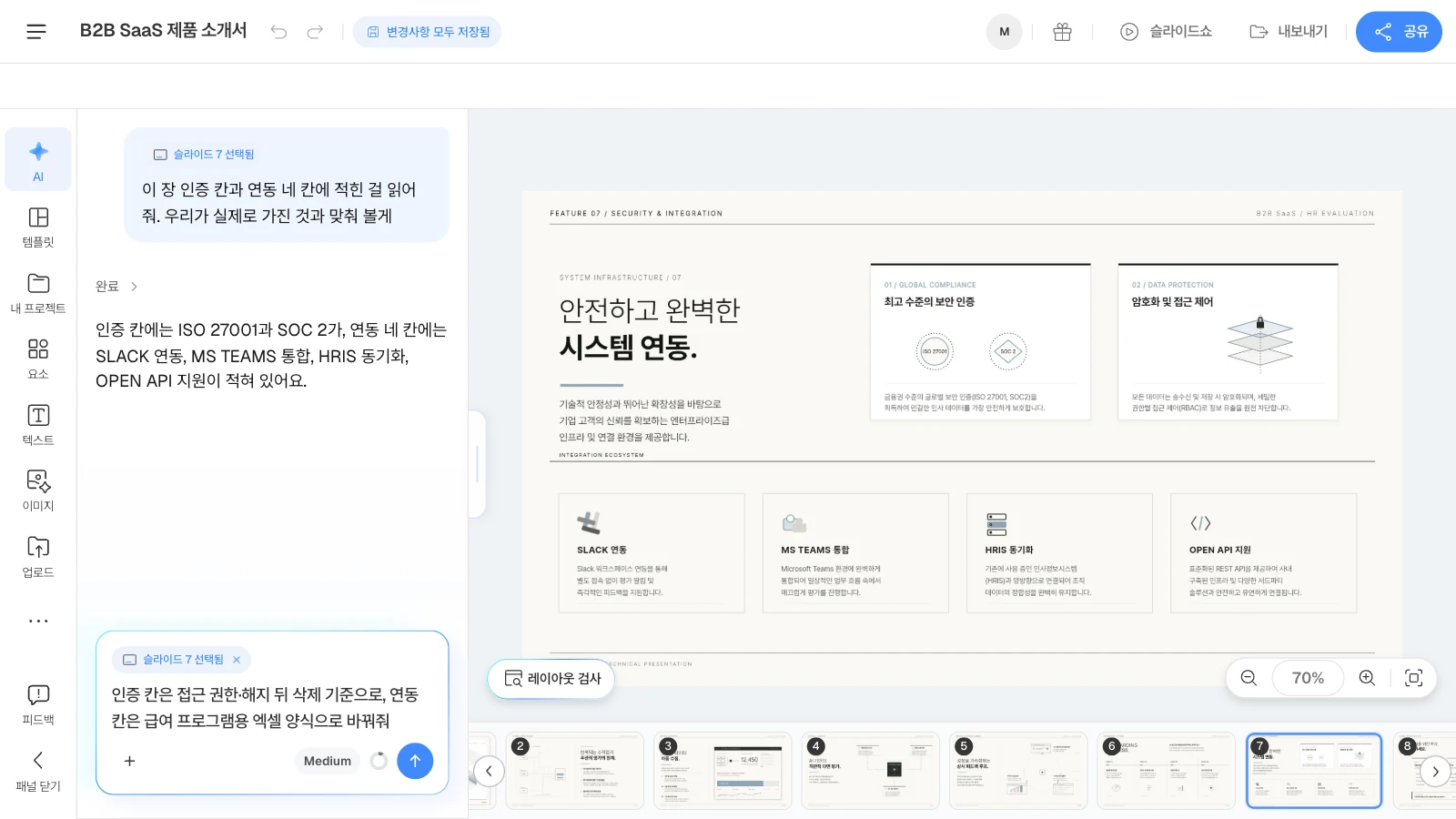Viewport: 1456px width, 819px height.
Task: Open the hamburger main menu
Action: click(36, 32)
